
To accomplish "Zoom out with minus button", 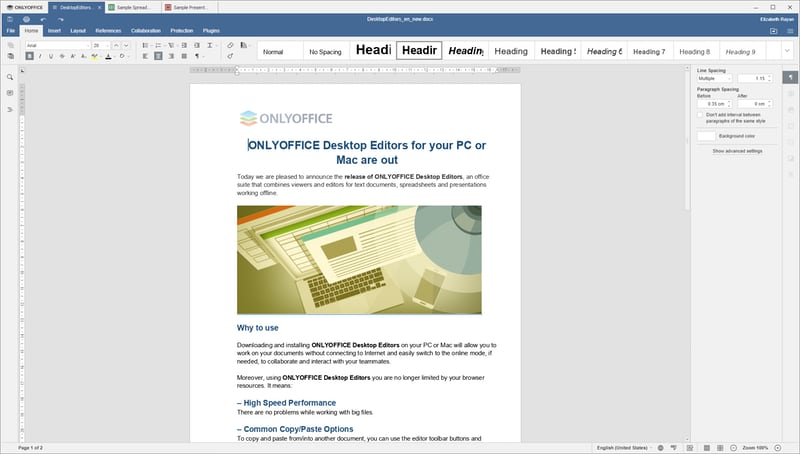I will (733, 448).
